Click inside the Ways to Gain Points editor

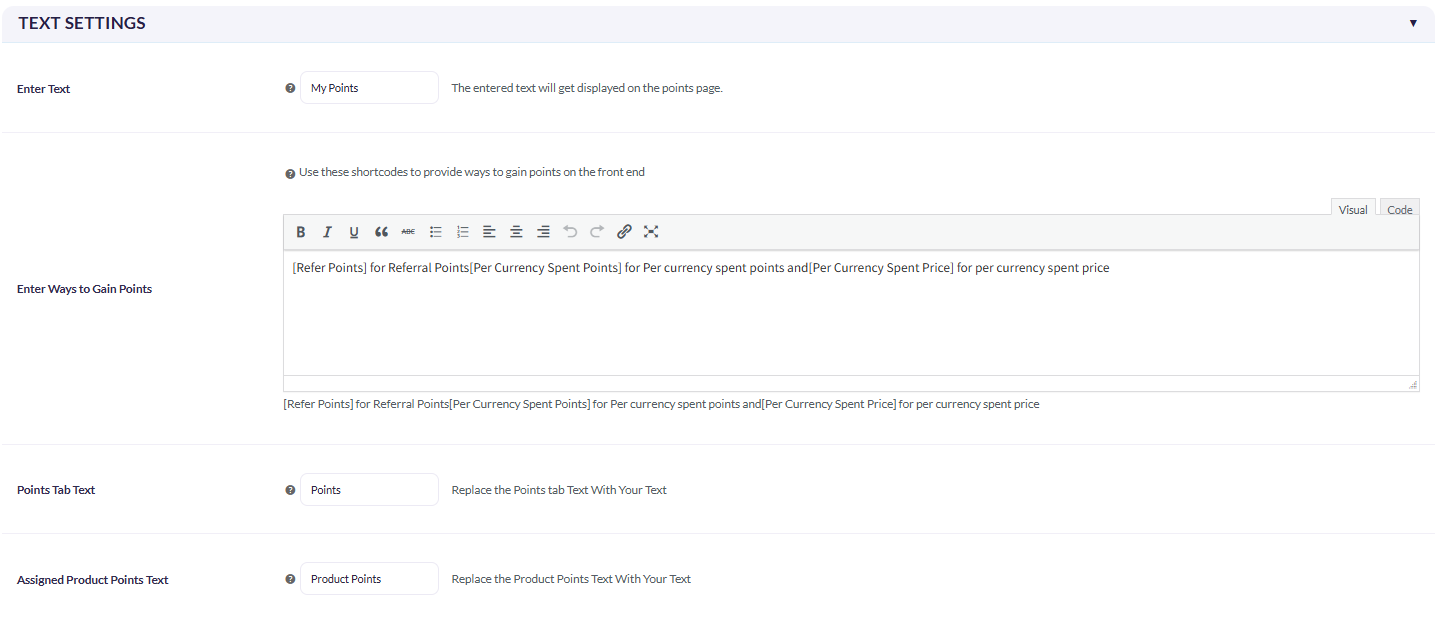851,313
